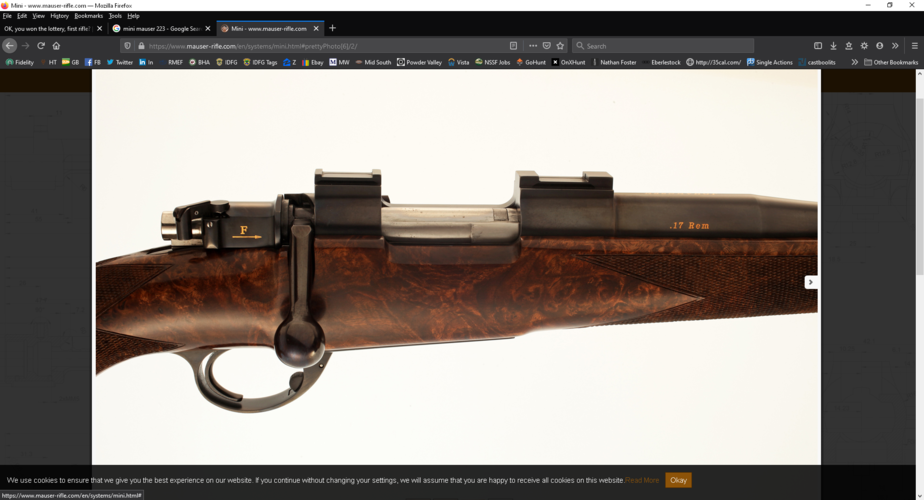The image size is (924, 500).
Task: Save page to Pocket
Action: pyautogui.click(x=546, y=46)
